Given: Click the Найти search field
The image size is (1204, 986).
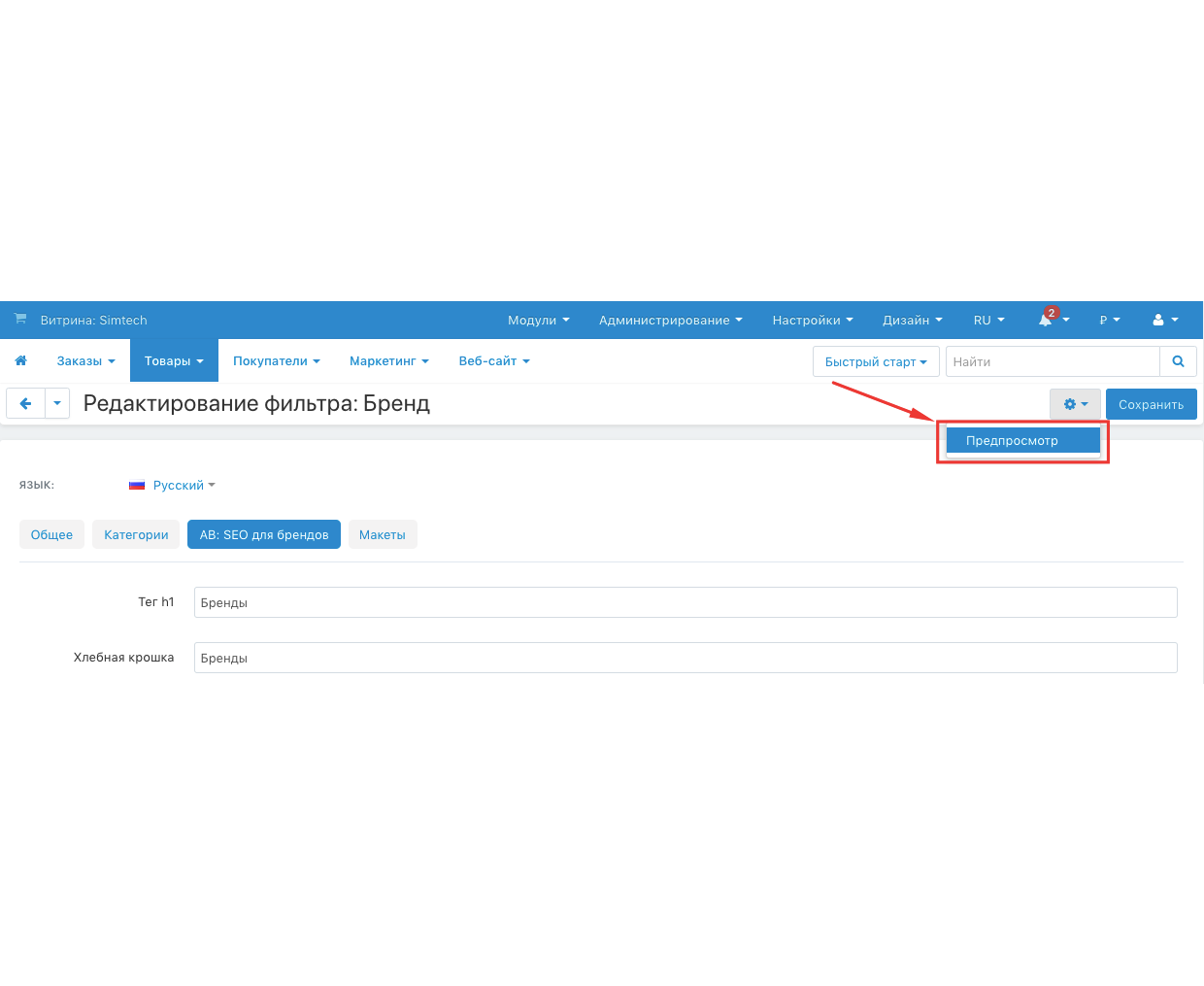Looking at the screenshot, I should [x=1053, y=361].
